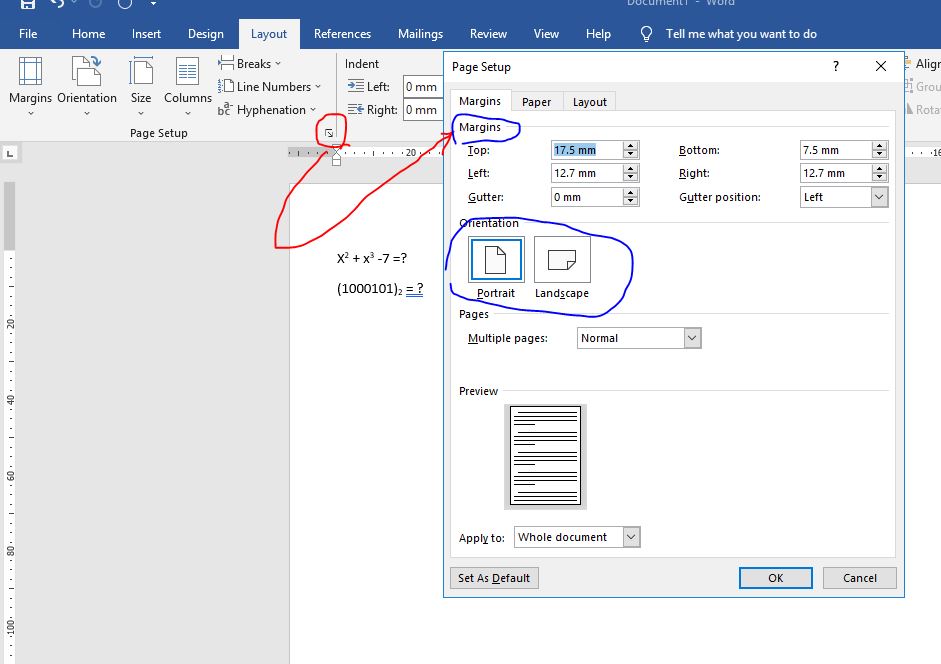Click the Tell me lightbulb icon

tap(647, 34)
